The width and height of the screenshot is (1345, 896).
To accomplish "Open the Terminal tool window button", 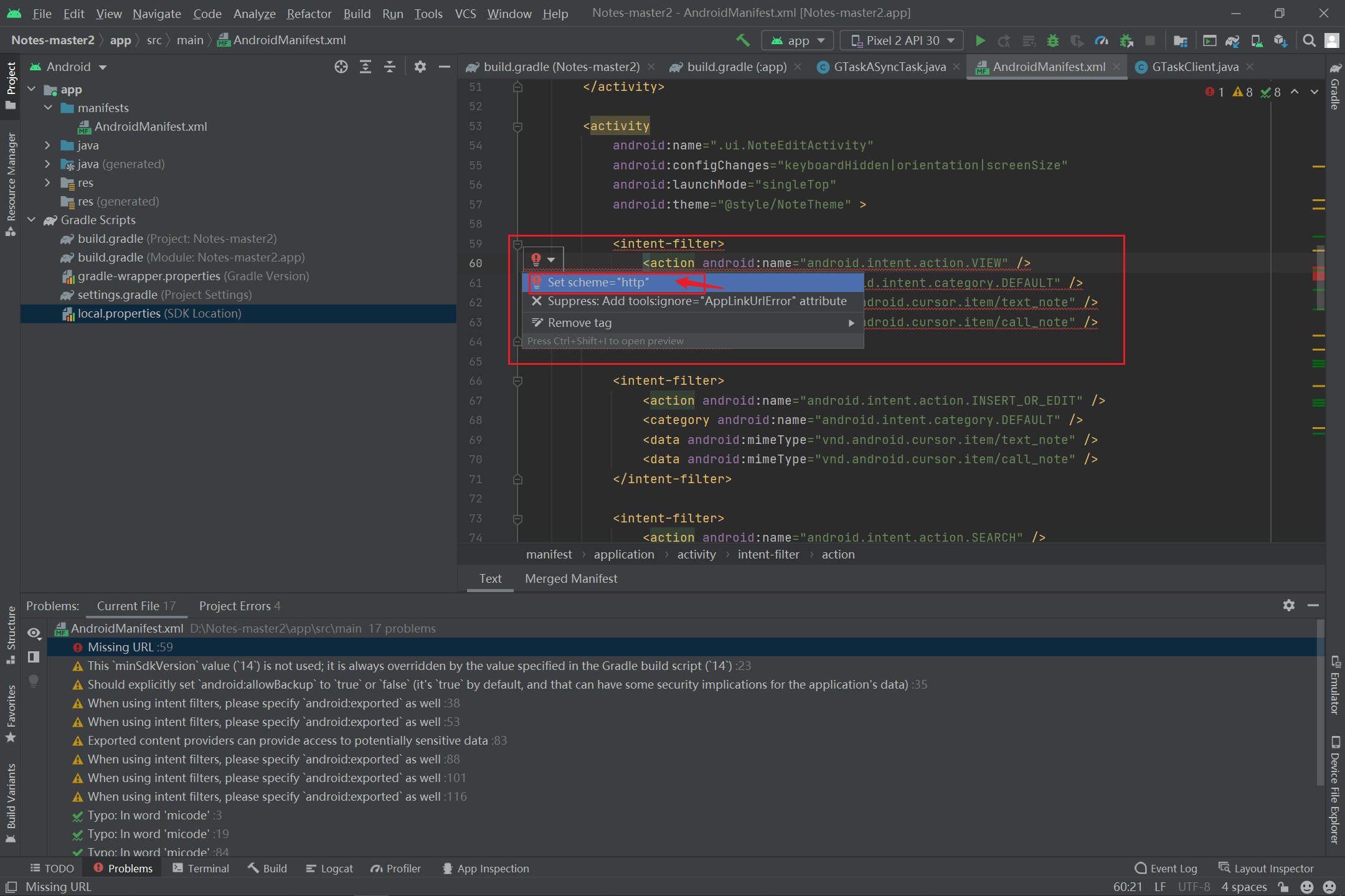I will pos(201,869).
